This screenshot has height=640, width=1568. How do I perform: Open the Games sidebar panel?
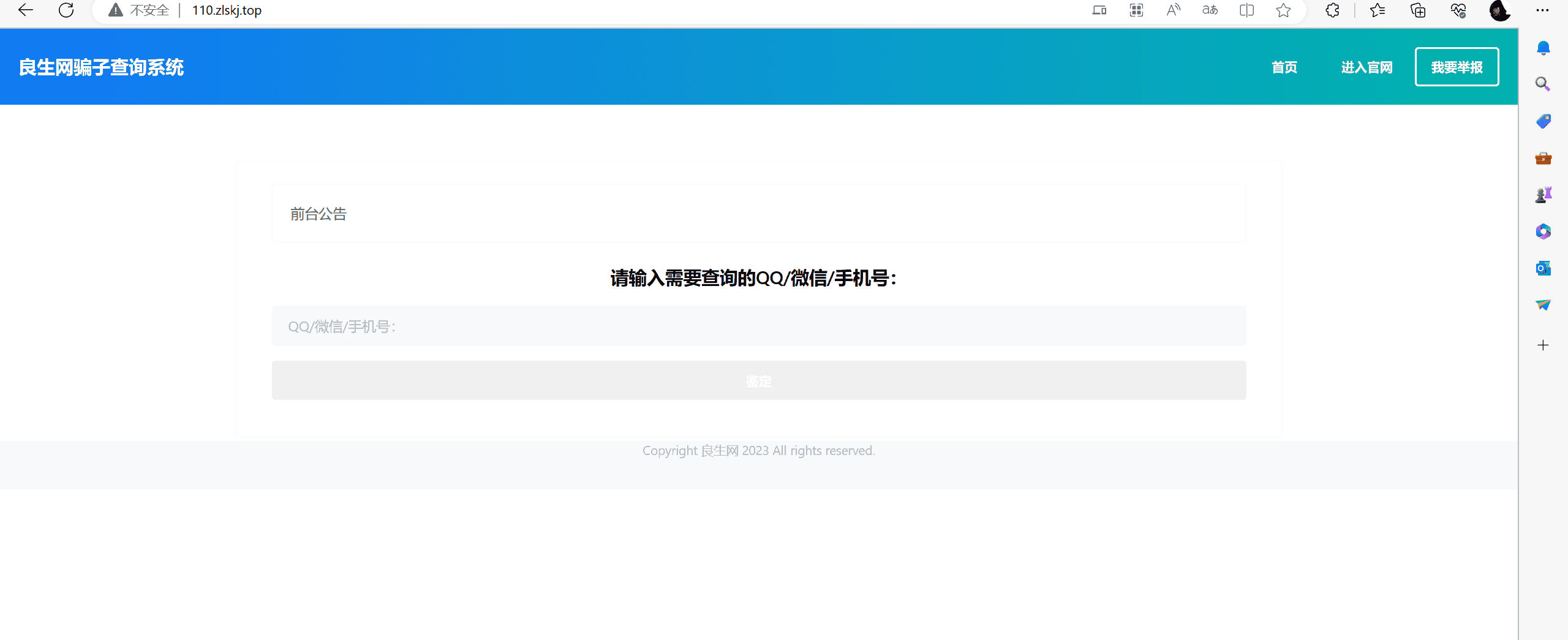(x=1543, y=194)
